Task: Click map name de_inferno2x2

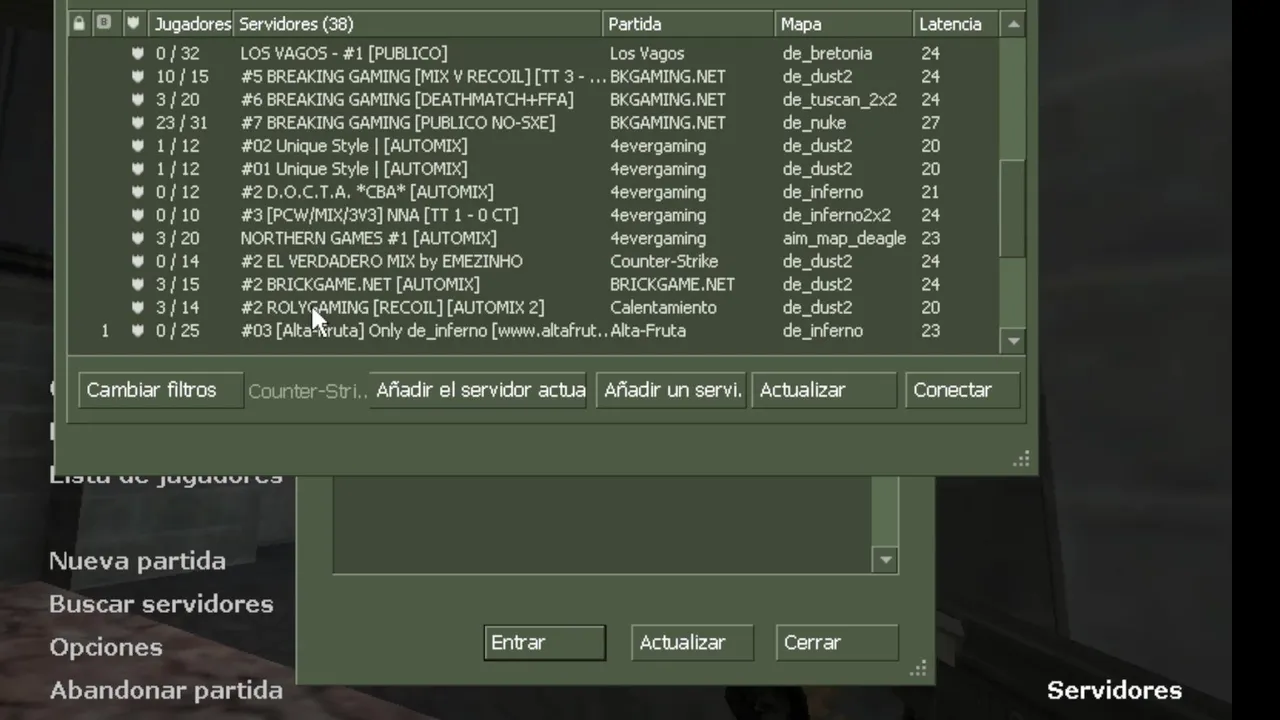Action: (x=836, y=215)
